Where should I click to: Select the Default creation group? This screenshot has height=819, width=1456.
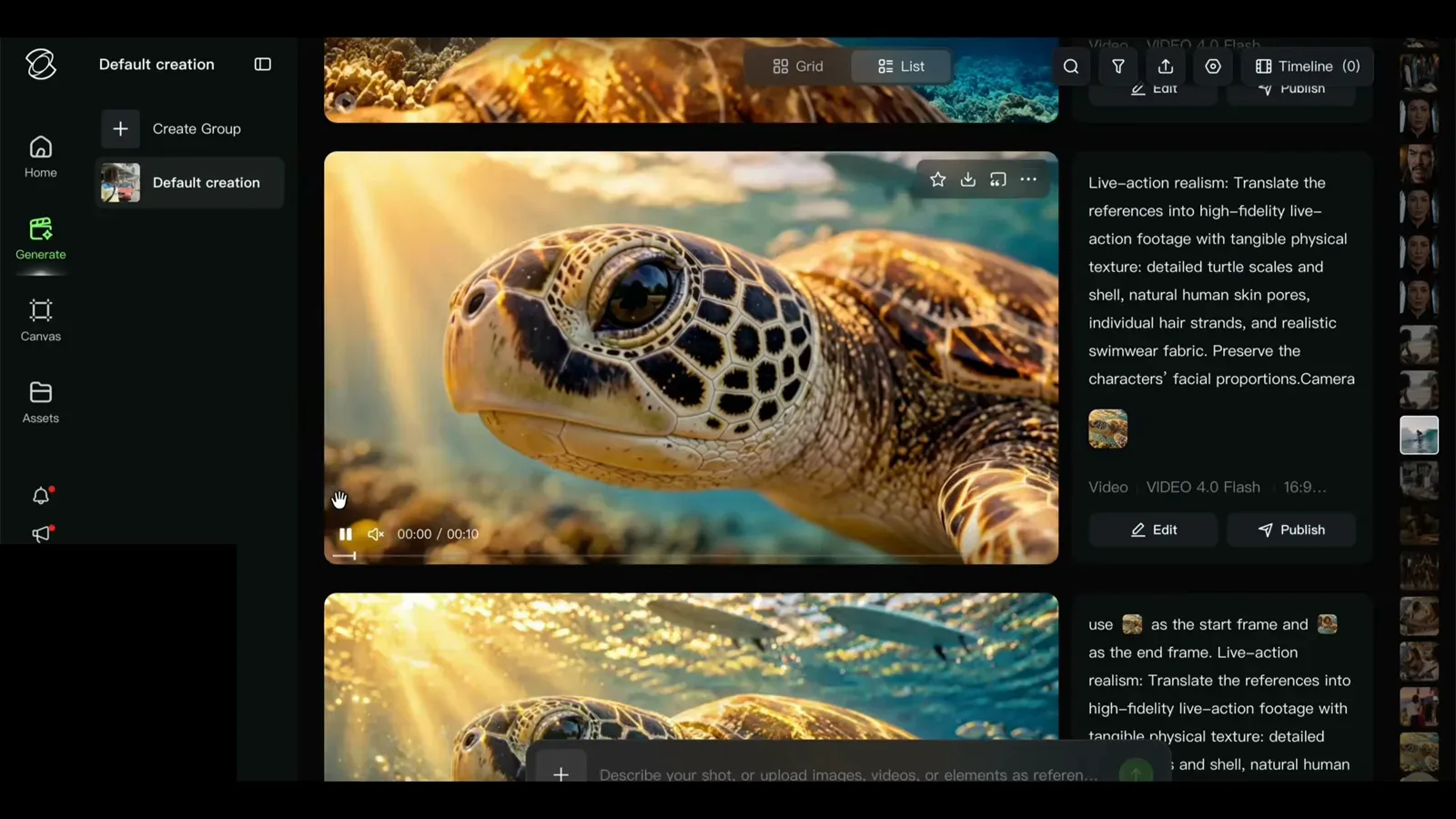tap(189, 183)
